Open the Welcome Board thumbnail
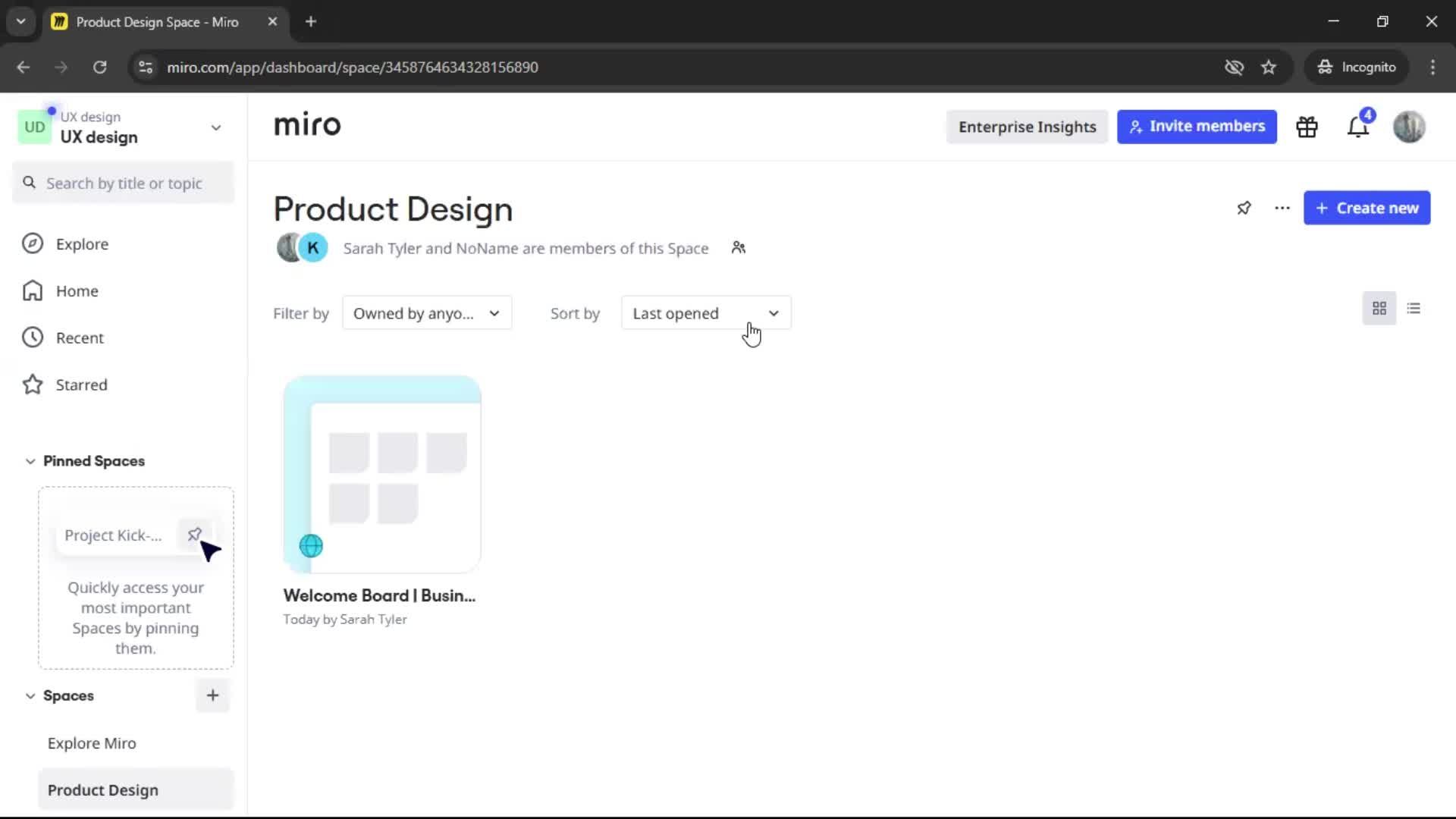The height and width of the screenshot is (819, 1456). click(382, 474)
